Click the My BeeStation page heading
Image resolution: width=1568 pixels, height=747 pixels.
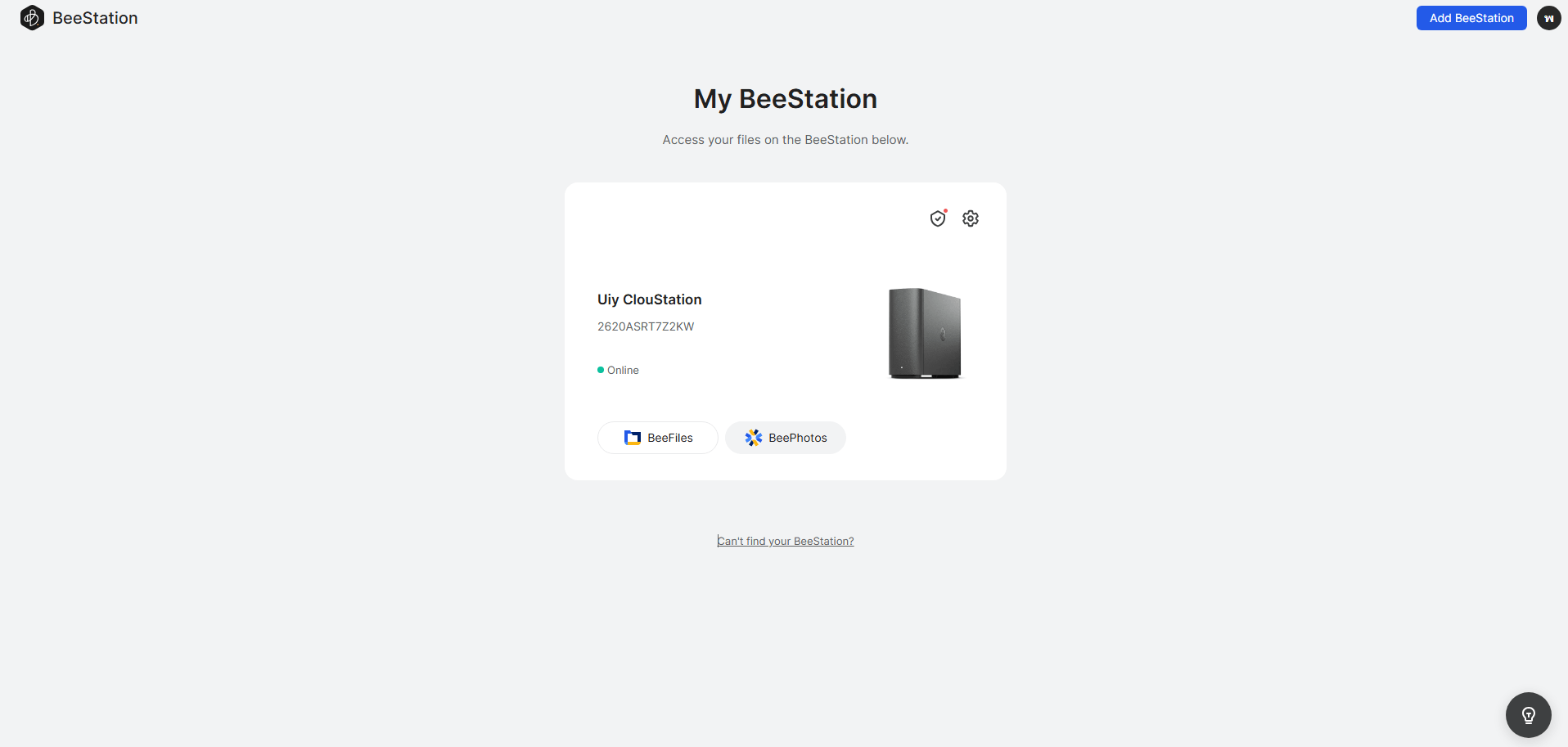tap(786, 99)
